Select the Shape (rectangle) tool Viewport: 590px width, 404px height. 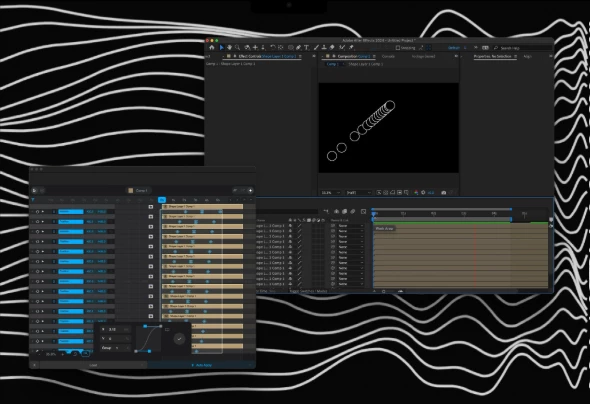pos(290,48)
